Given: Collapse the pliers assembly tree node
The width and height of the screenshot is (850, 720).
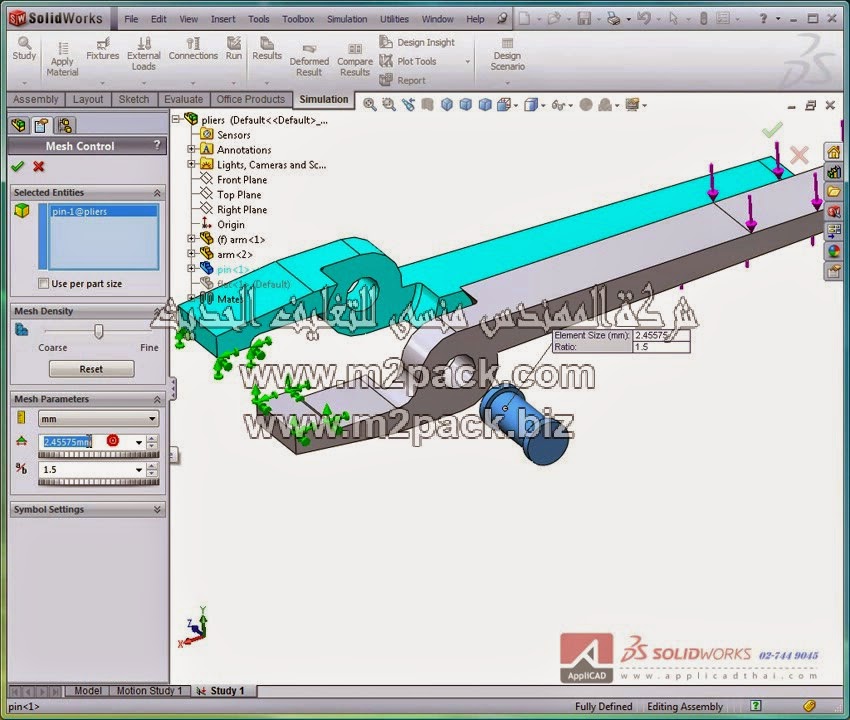Looking at the screenshot, I should 176,119.
